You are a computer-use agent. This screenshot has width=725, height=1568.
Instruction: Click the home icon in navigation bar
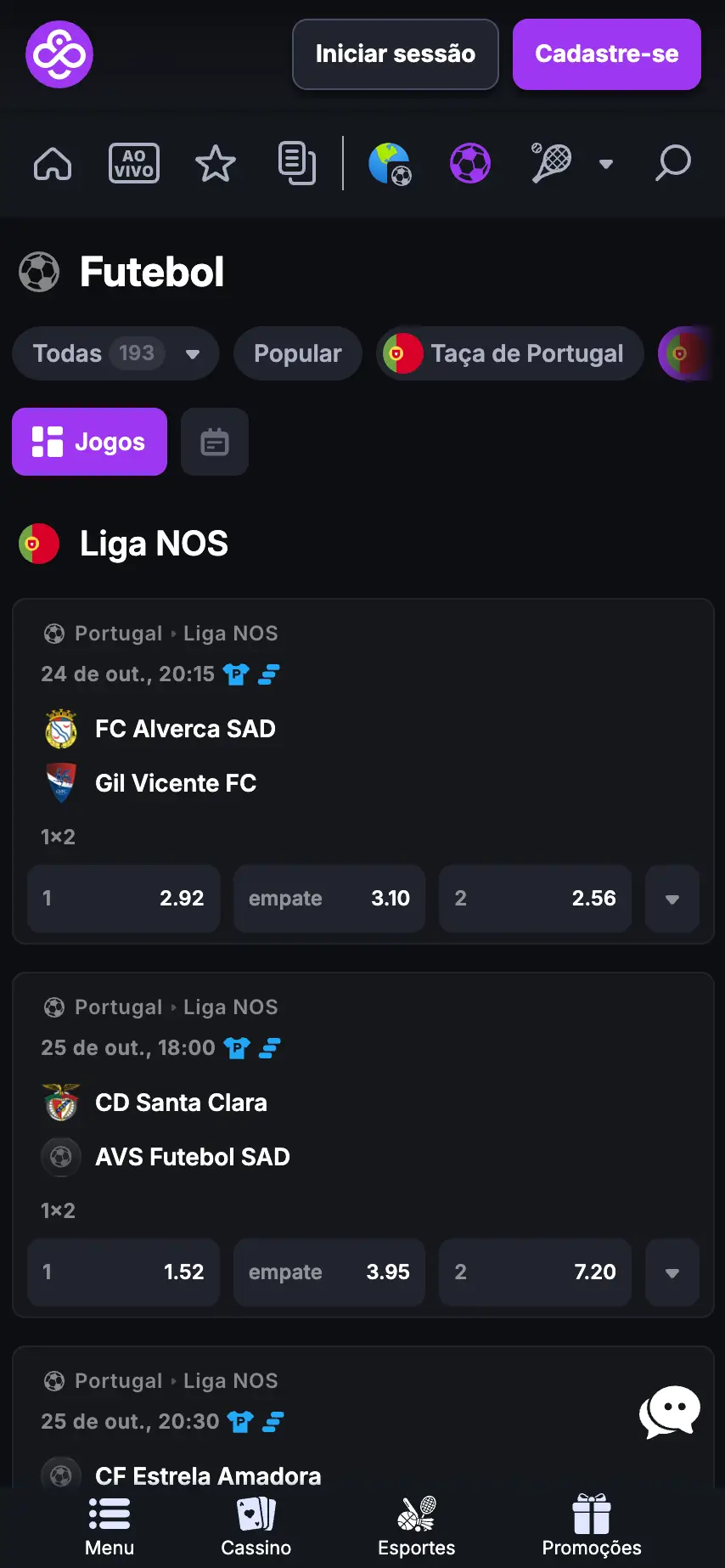point(53,163)
